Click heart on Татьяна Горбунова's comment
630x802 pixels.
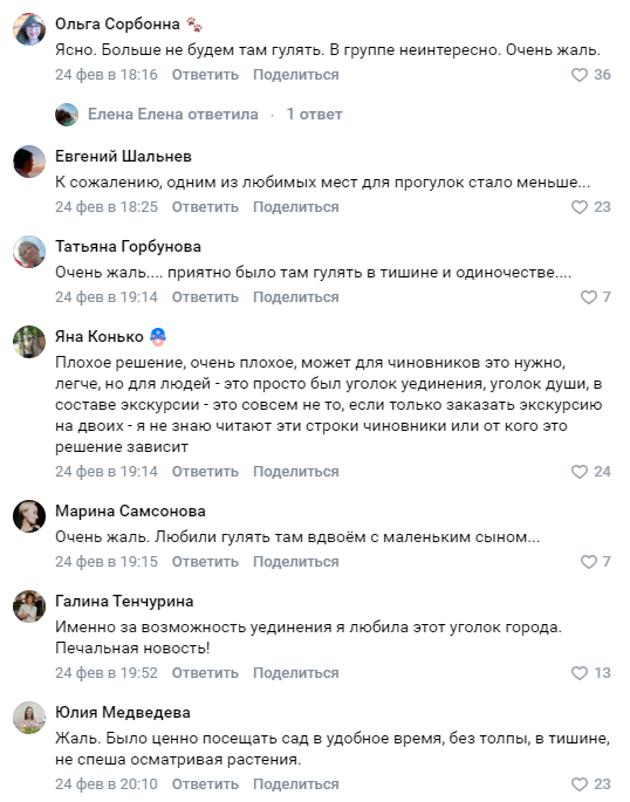[x=588, y=297]
